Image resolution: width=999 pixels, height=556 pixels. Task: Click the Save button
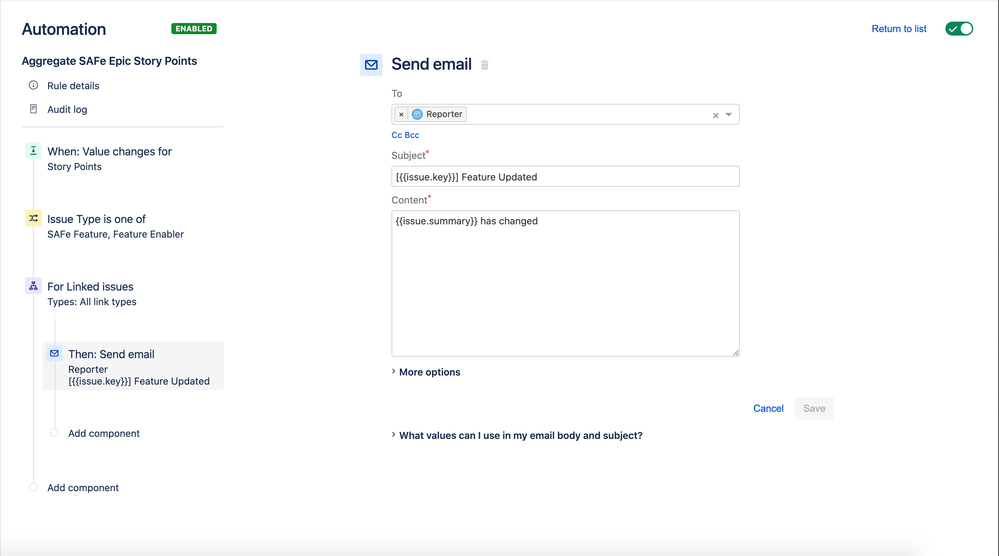(x=814, y=408)
